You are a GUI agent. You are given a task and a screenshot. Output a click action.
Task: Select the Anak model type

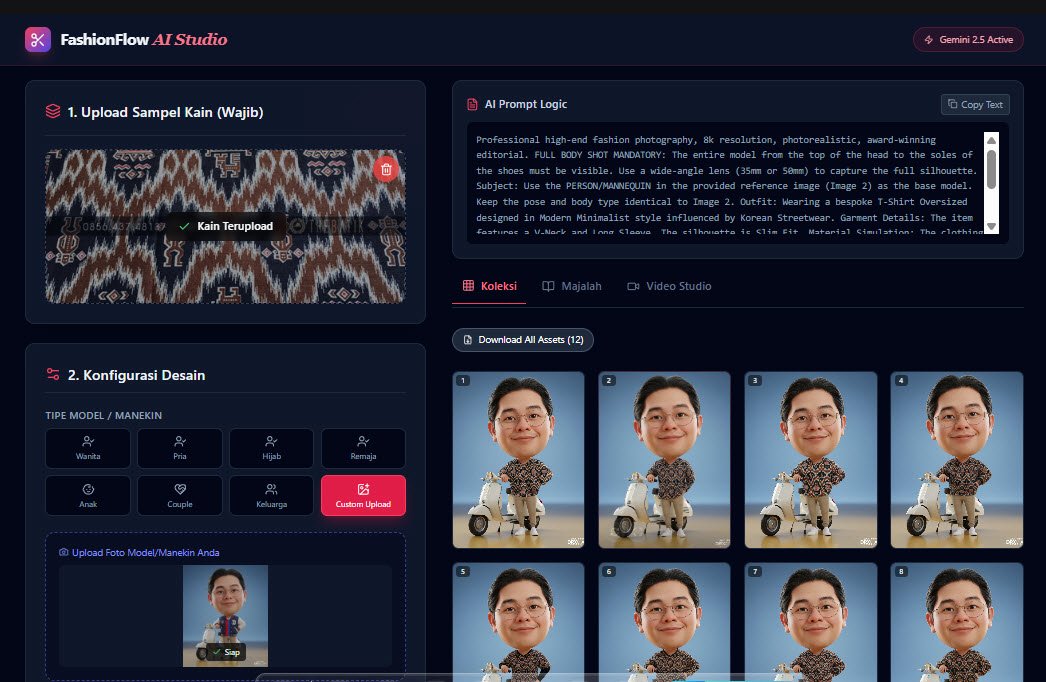click(x=88, y=496)
